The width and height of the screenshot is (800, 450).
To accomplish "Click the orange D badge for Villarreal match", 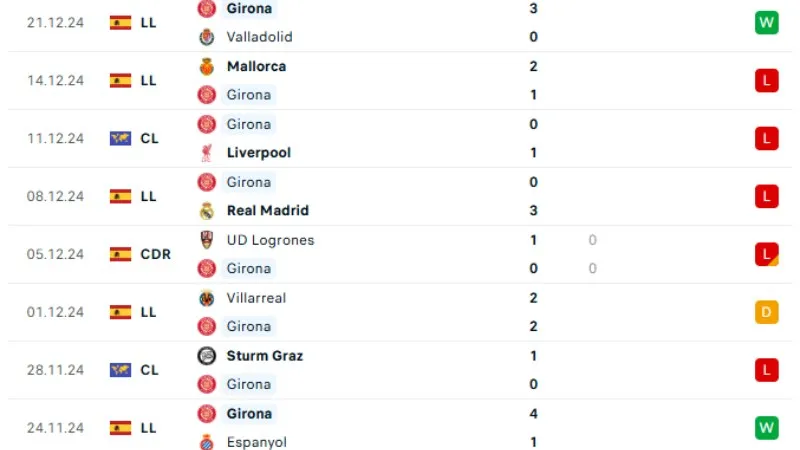I will tap(766, 313).
